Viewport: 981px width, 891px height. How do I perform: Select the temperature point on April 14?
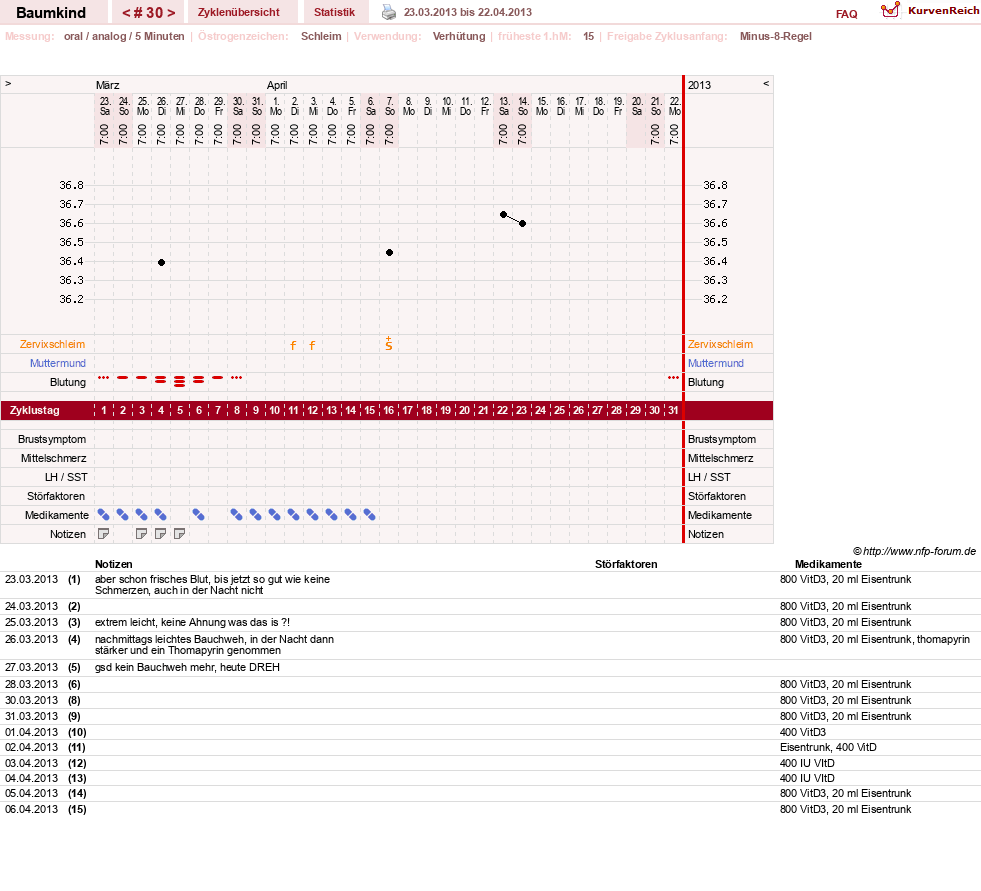coord(522,223)
